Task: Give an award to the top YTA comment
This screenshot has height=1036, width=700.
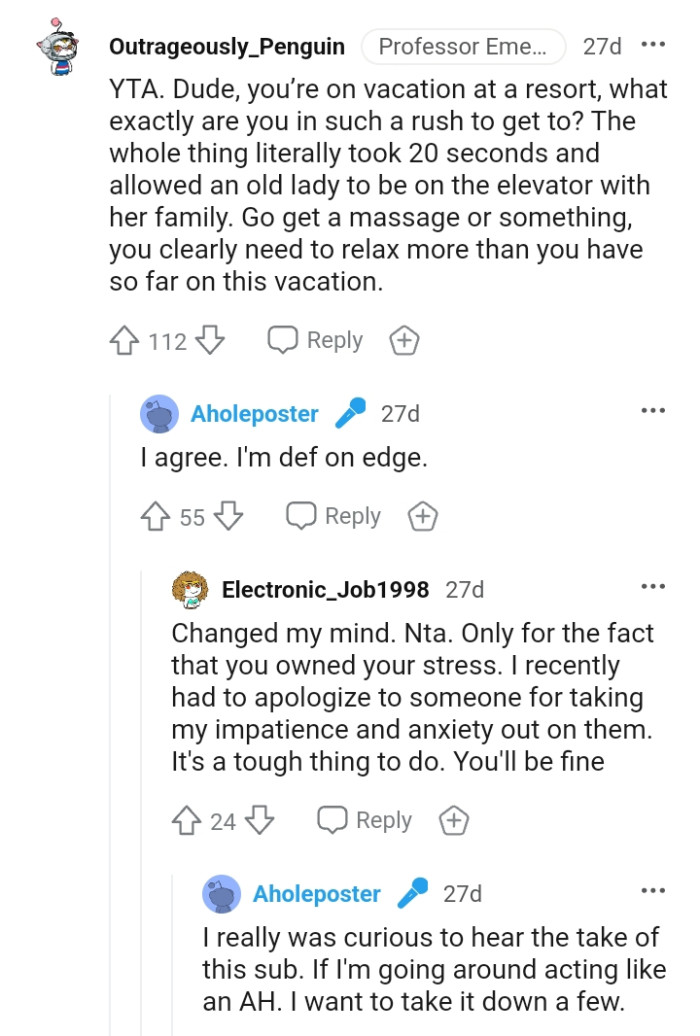Action: [404, 340]
